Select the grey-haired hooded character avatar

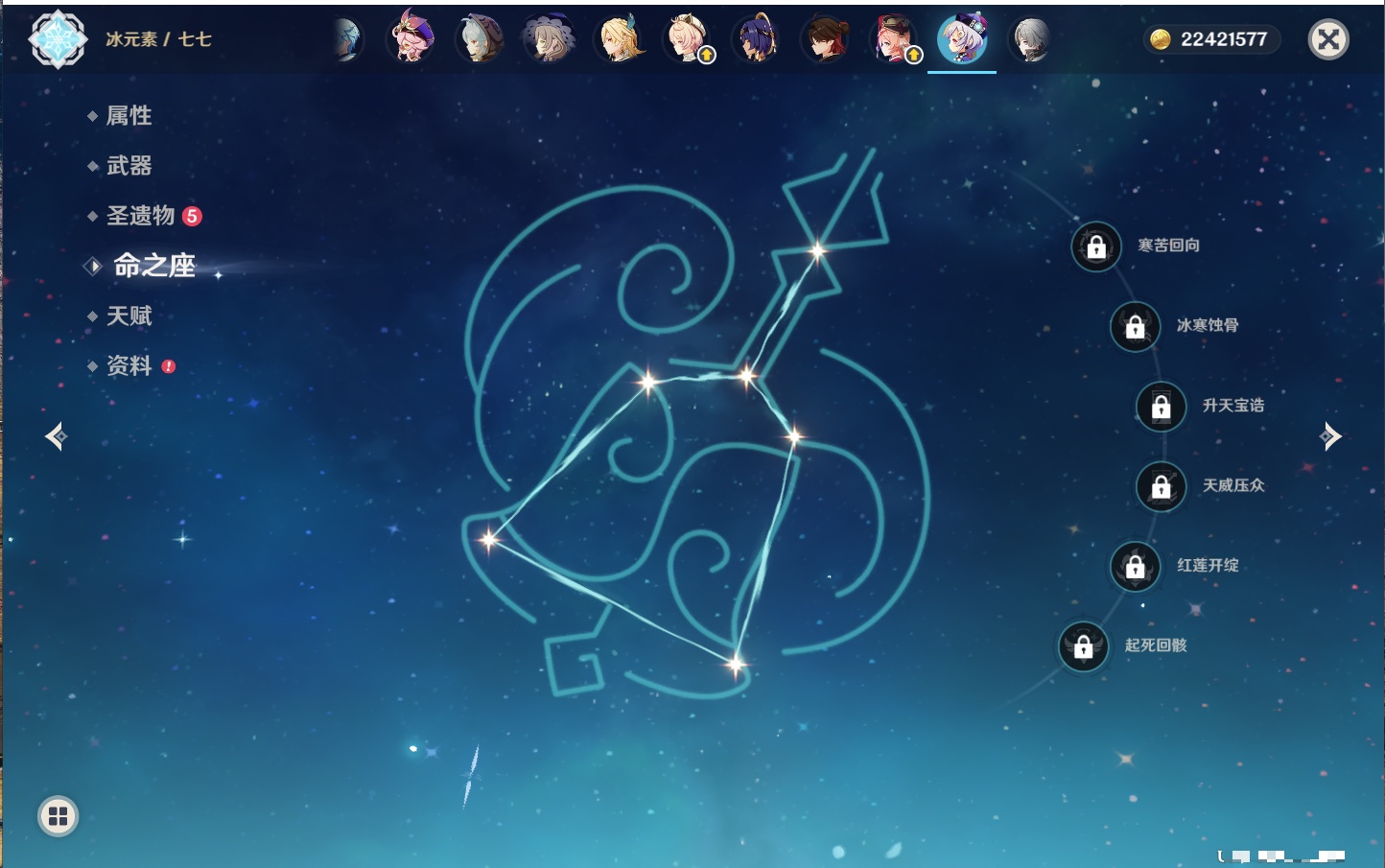480,39
